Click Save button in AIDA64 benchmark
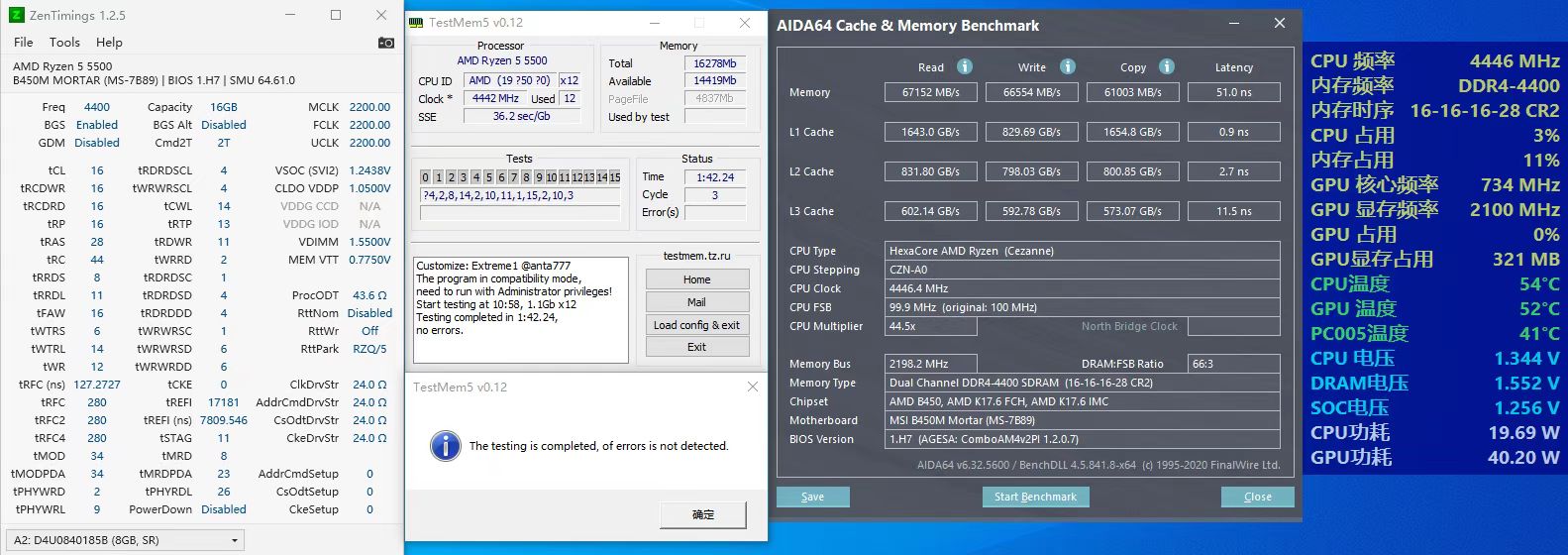This screenshot has width=1568, height=555. [812, 497]
